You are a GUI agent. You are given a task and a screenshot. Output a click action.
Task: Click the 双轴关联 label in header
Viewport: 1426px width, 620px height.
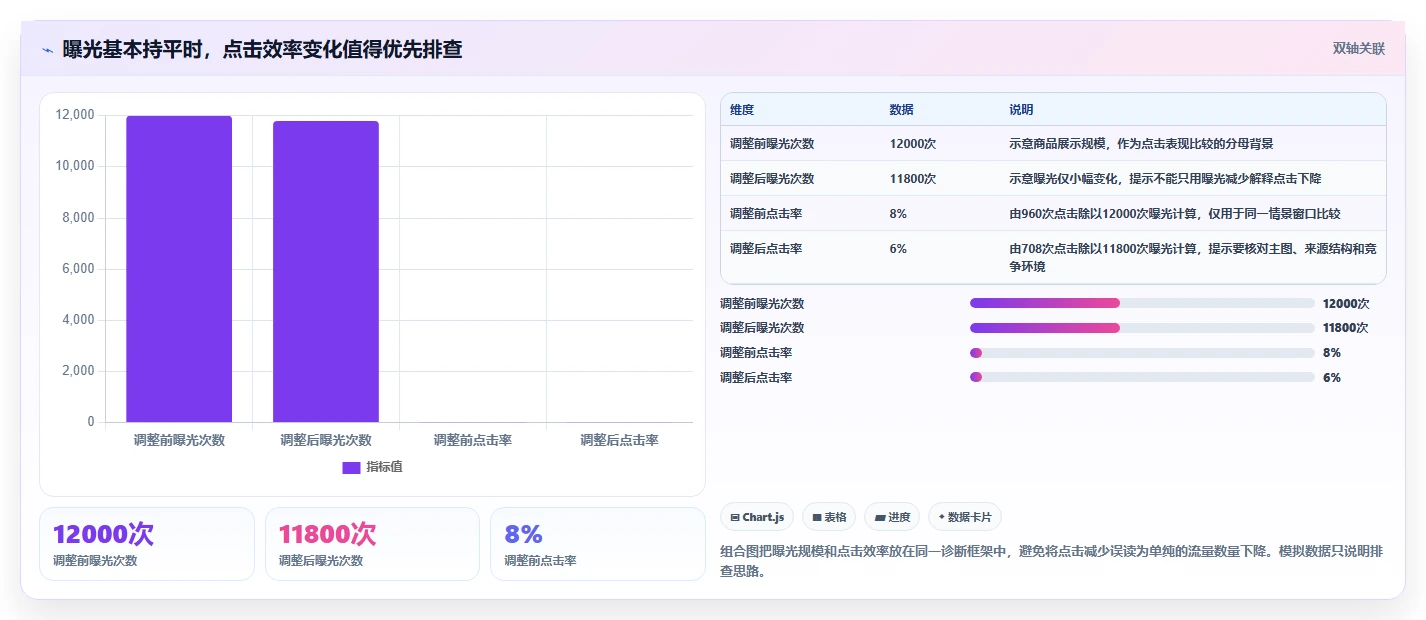pyautogui.click(x=1359, y=49)
